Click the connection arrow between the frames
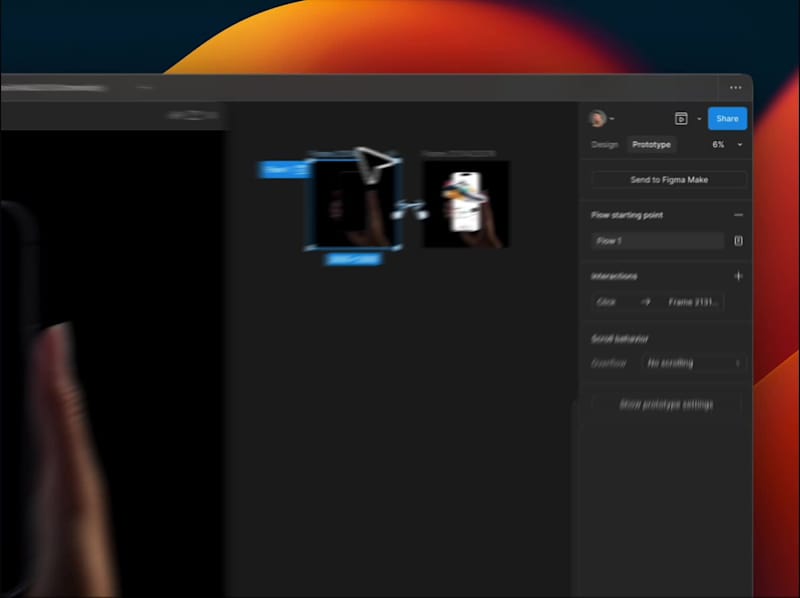Image resolution: width=800 pixels, height=598 pixels. click(410, 209)
